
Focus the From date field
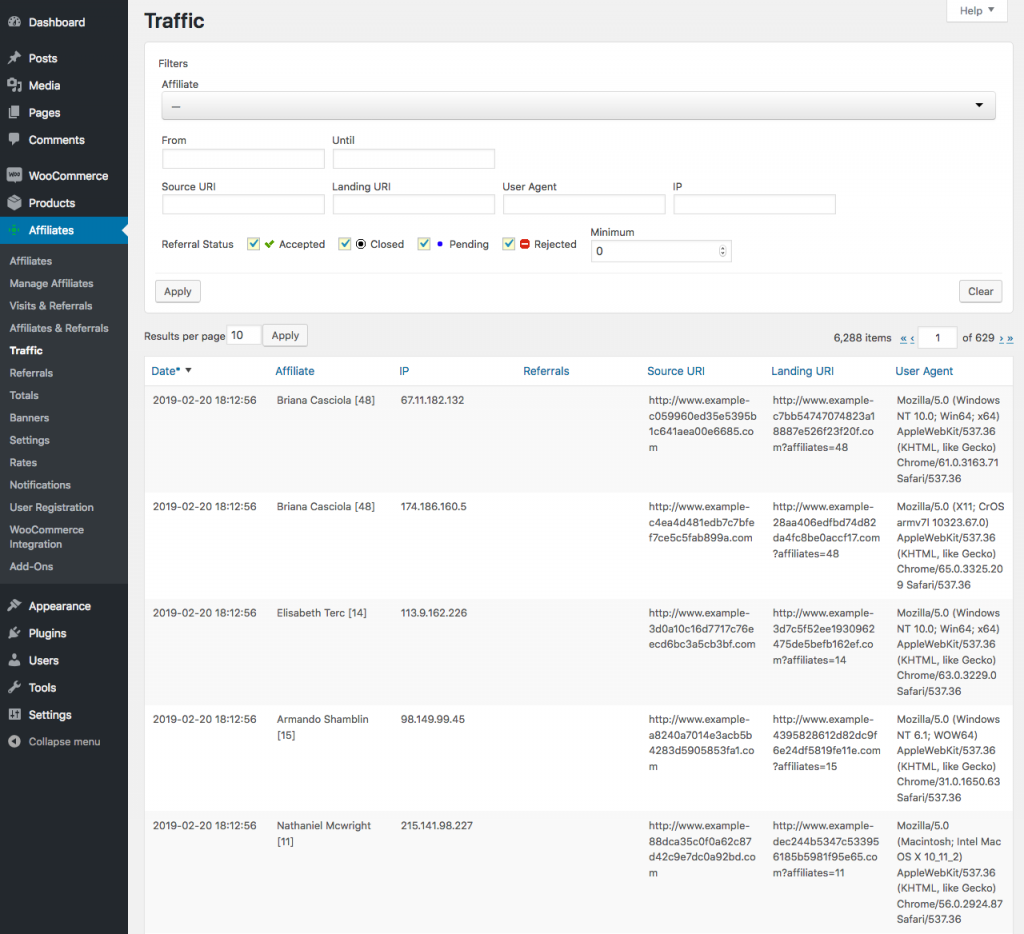[243, 159]
